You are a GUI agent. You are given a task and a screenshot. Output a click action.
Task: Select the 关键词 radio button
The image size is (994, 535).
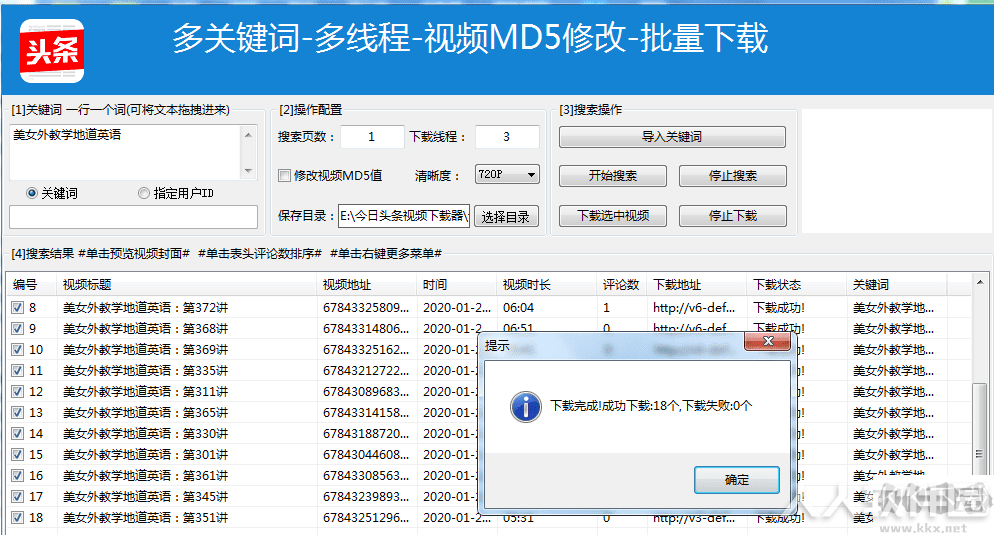(x=32, y=193)
